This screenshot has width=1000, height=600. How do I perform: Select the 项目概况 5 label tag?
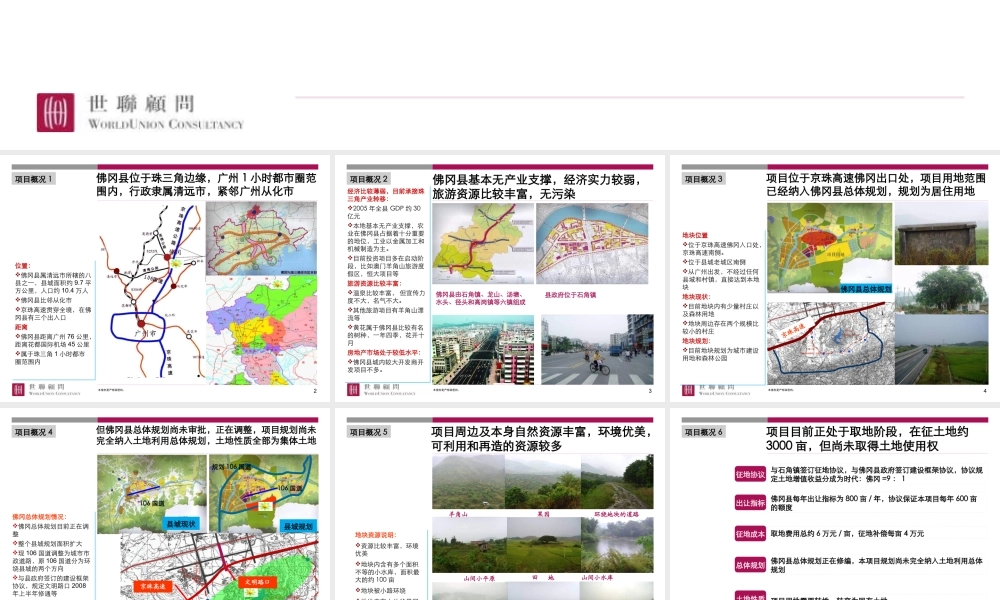click(x=369, y=432)
